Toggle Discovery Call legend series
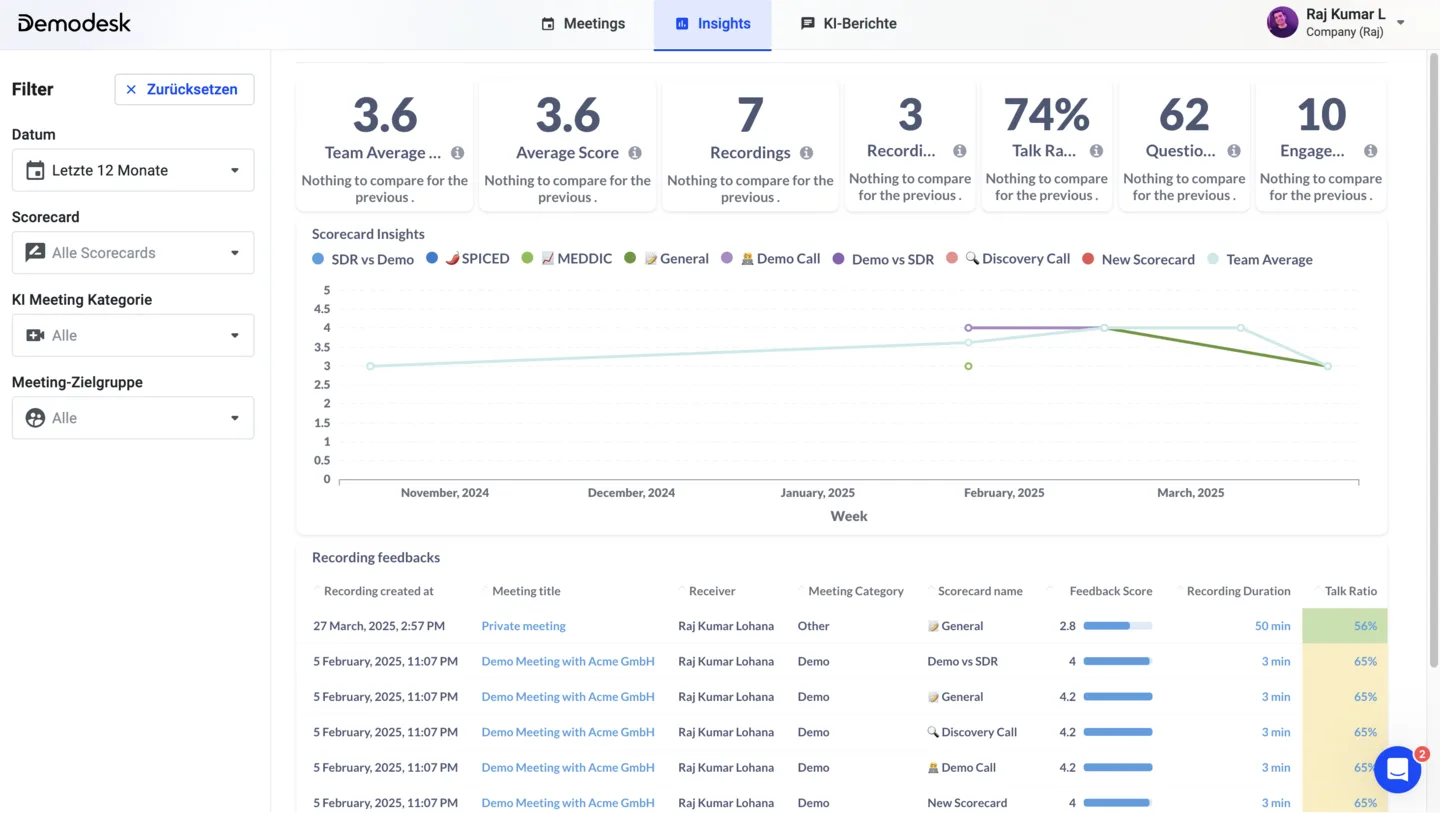1440x813 pixels. coord(1008,259)
